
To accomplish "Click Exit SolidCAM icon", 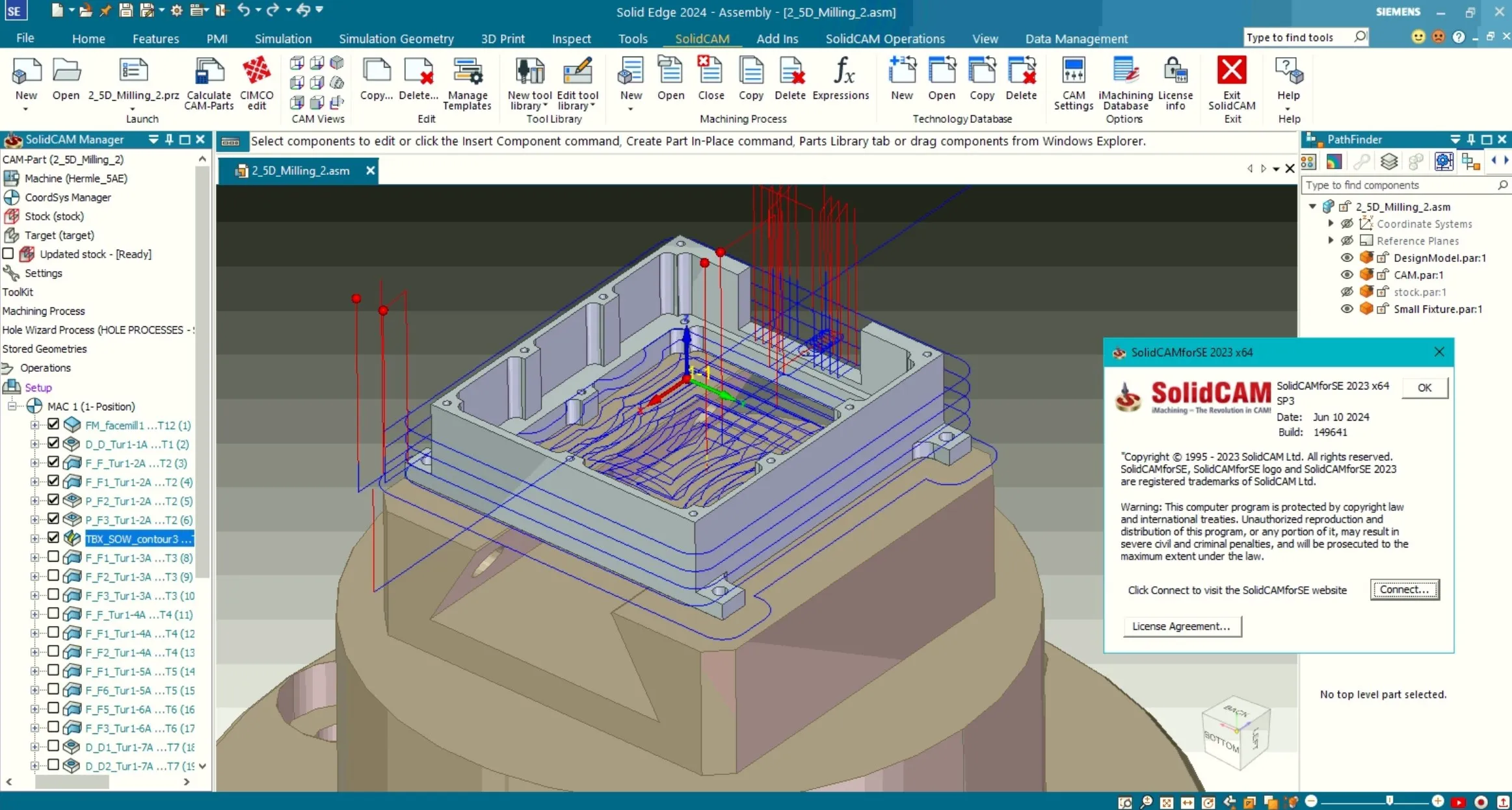I will click(x=1232, y=71).
